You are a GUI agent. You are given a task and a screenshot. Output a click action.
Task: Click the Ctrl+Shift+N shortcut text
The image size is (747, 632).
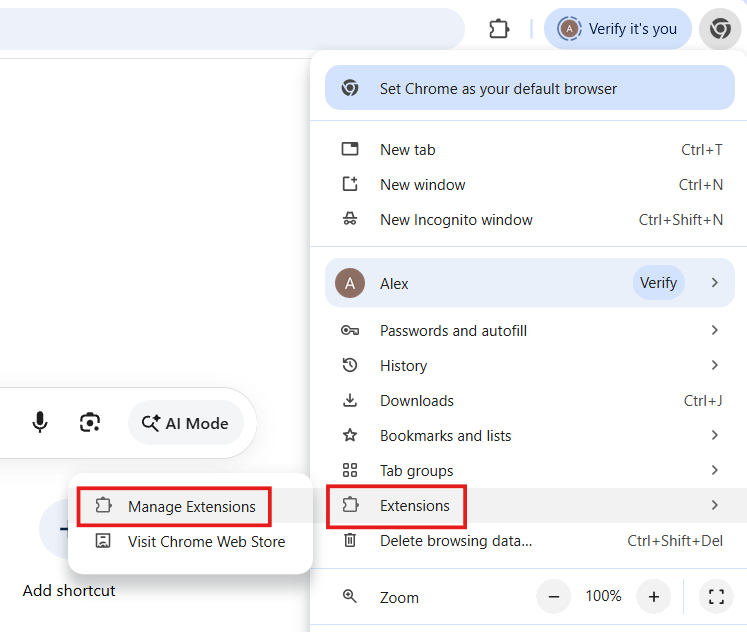pos(680,220)
